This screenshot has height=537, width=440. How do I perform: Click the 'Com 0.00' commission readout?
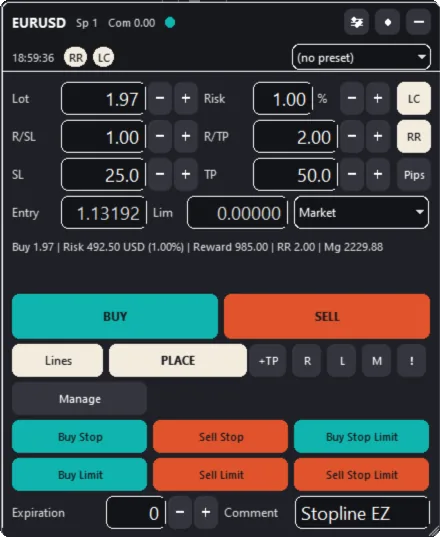tap(131, 23)
